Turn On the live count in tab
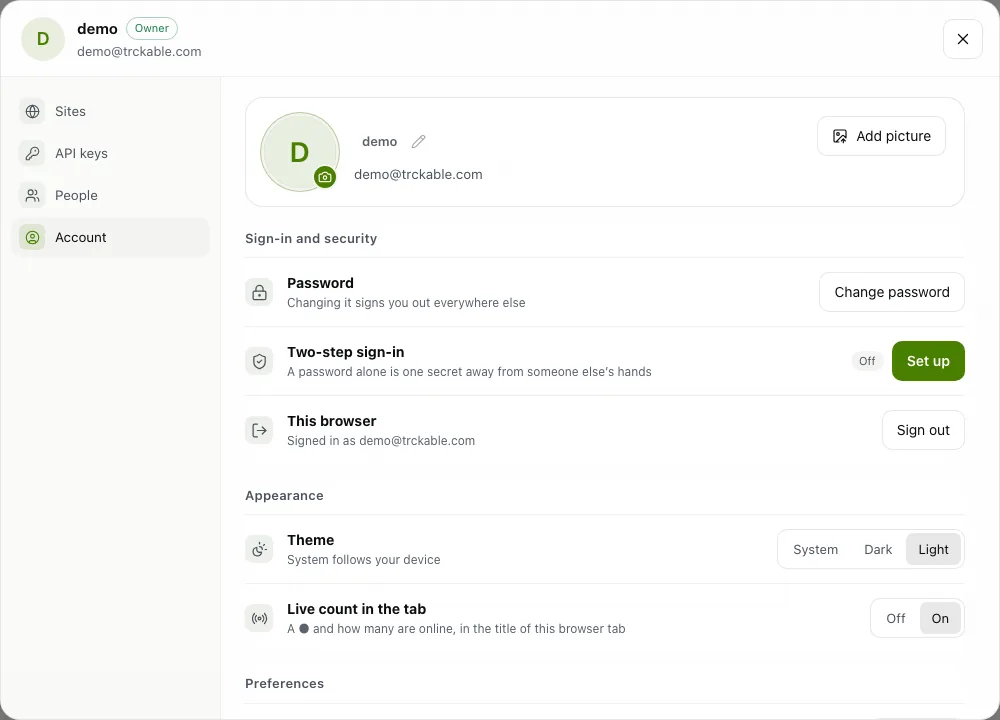This screenshot has height=720, width=1000. (940, 619)
